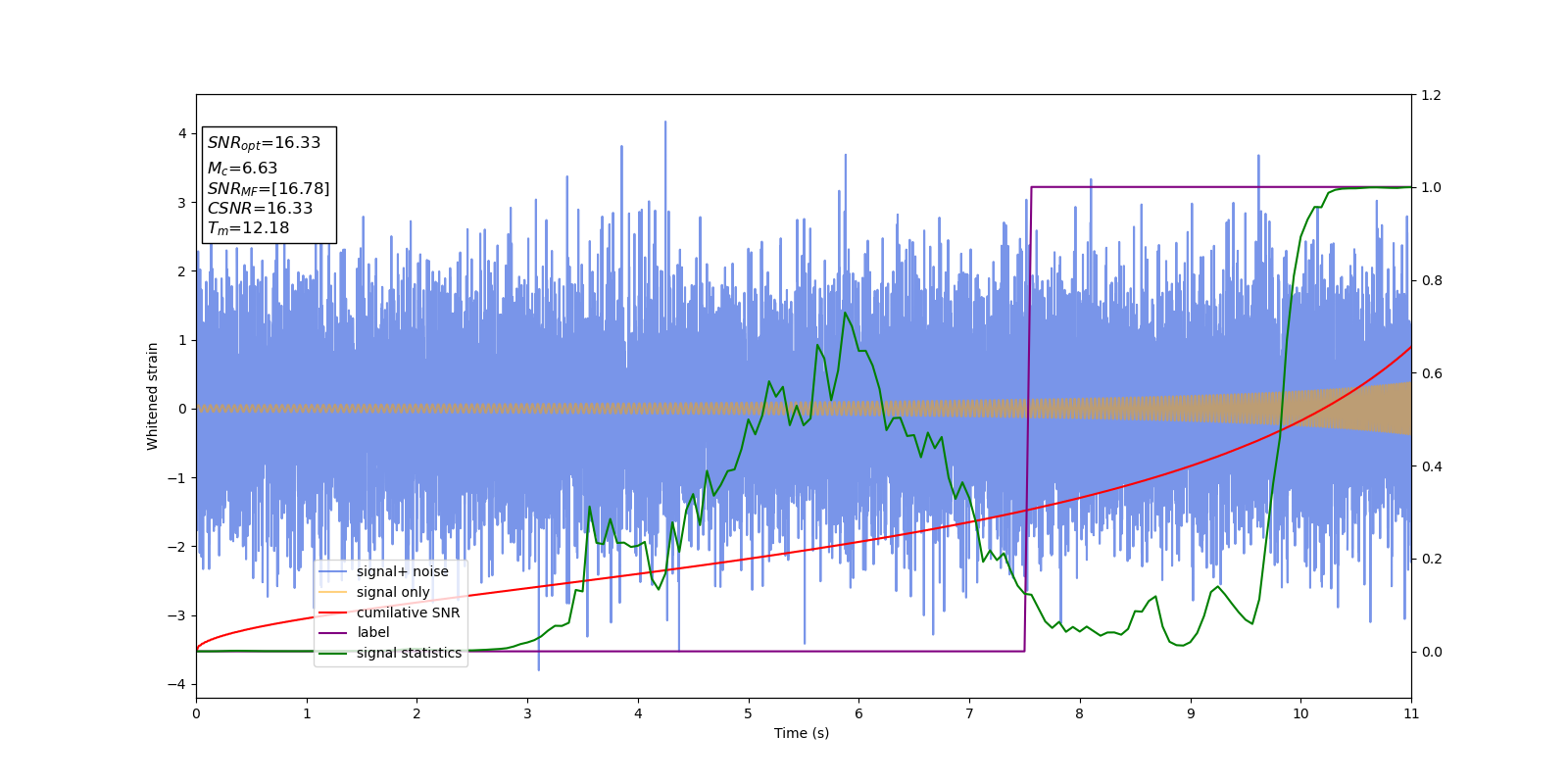This screenshot has height=784, width=1568.
Task: Click the Tm=12.18 annotation text
Action: coord(248,228)
